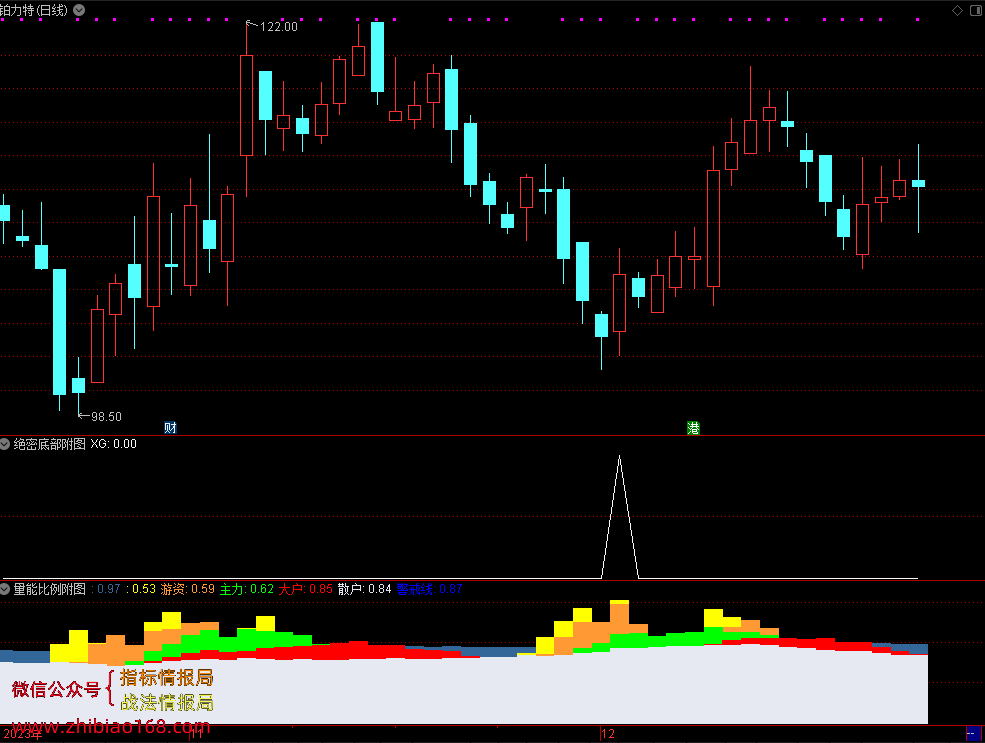Image resolution: width=985 pixels, height=743 pixels.
Task: Expand the 量能比例附图 indicator menu arrow
Action: 4,589
